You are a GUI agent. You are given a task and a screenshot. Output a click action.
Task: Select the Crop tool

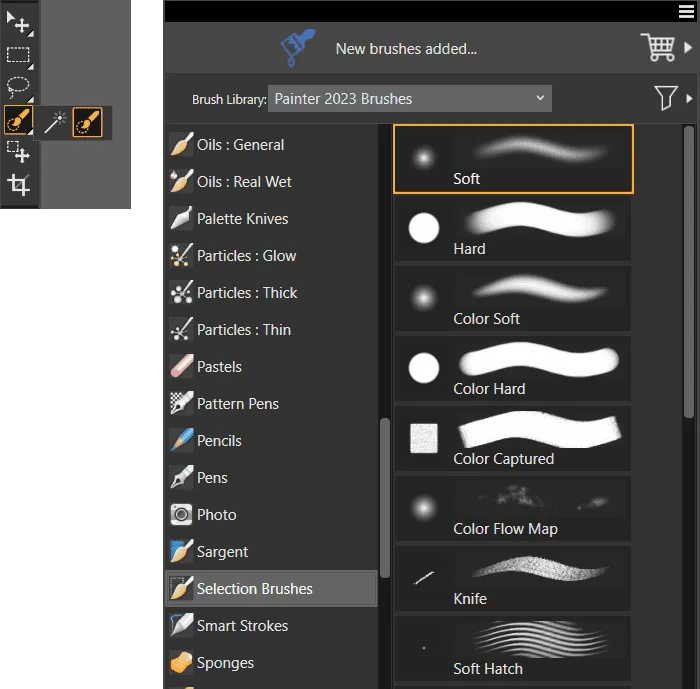(18, 184)
